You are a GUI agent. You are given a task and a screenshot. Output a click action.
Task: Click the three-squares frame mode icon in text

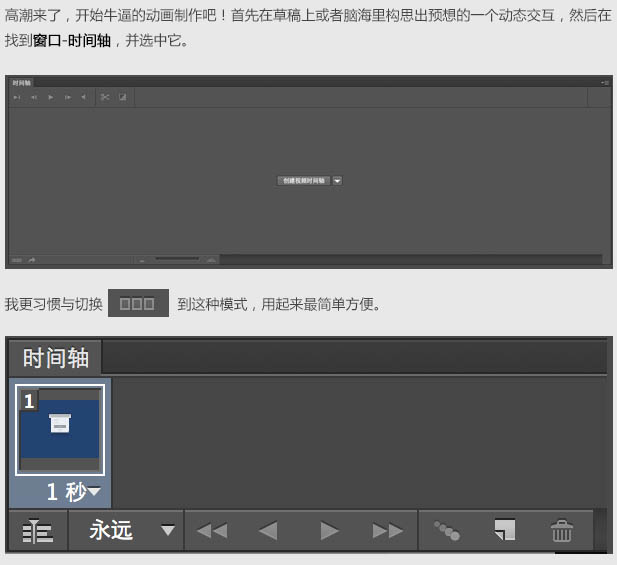tap(138, 303)
